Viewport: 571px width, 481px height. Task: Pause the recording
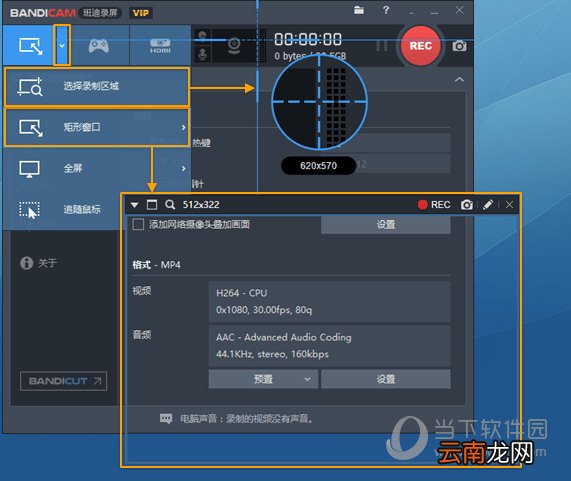coord(381,46)
